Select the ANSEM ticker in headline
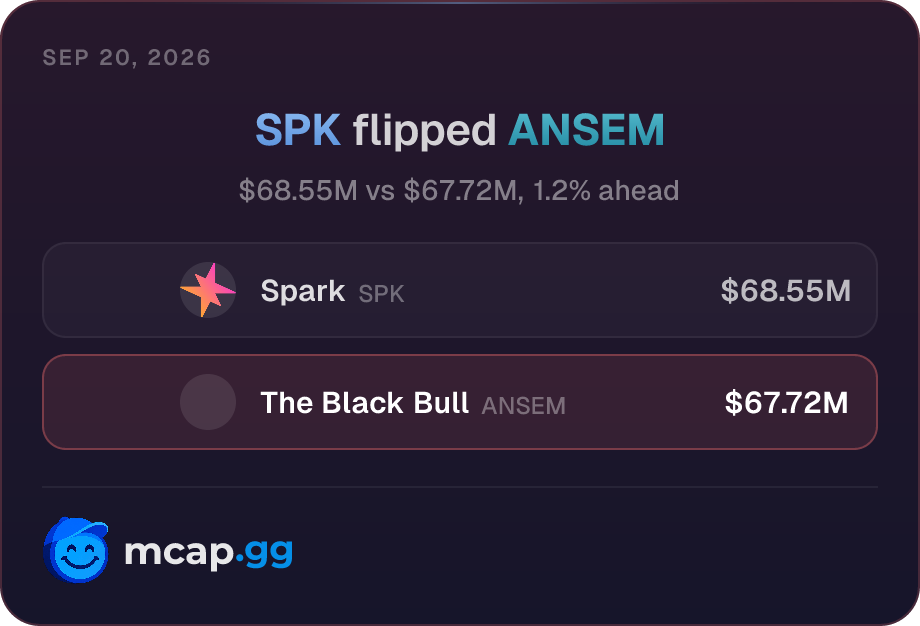 (586, 130)
